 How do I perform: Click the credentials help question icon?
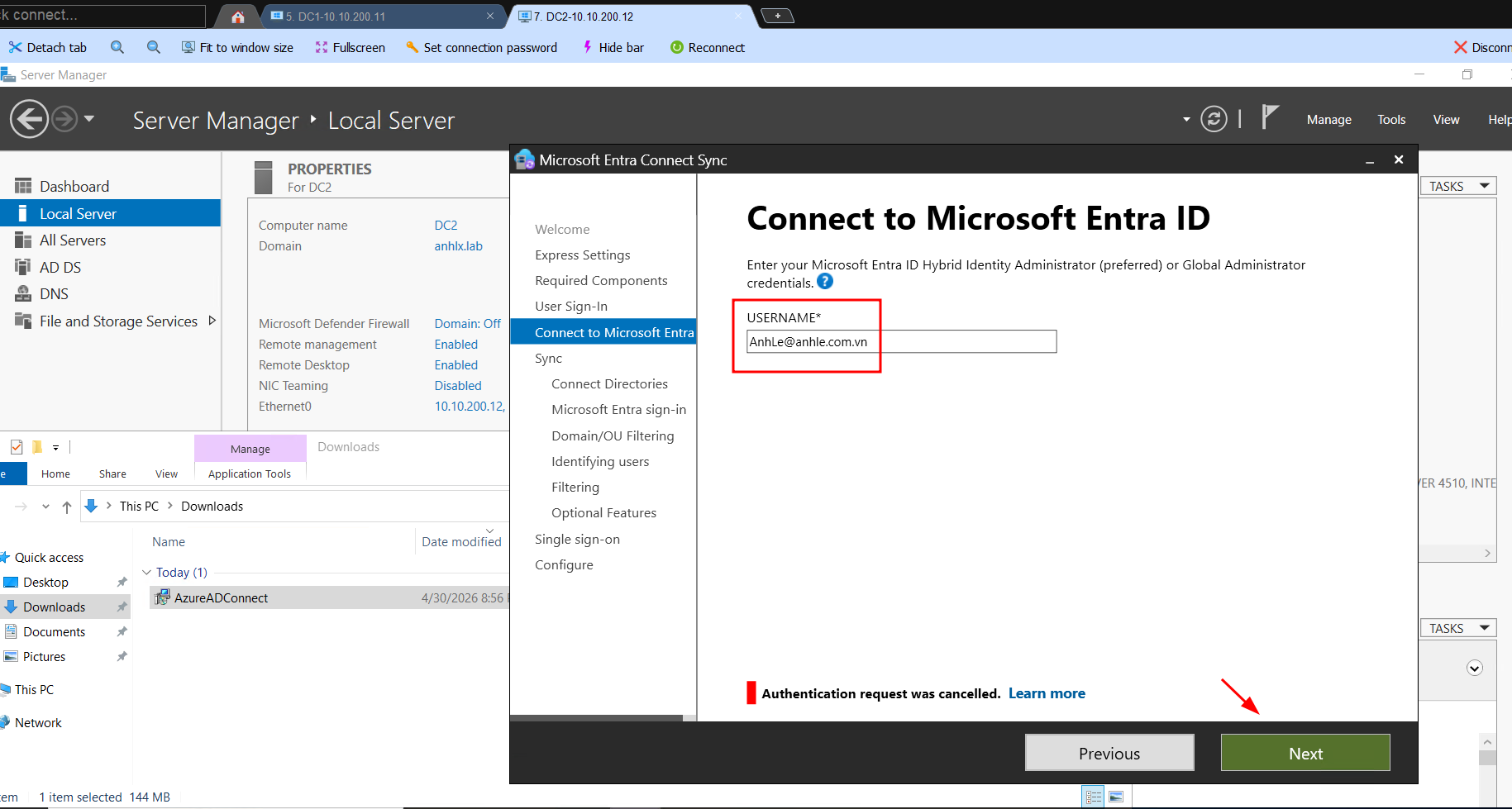825,282
